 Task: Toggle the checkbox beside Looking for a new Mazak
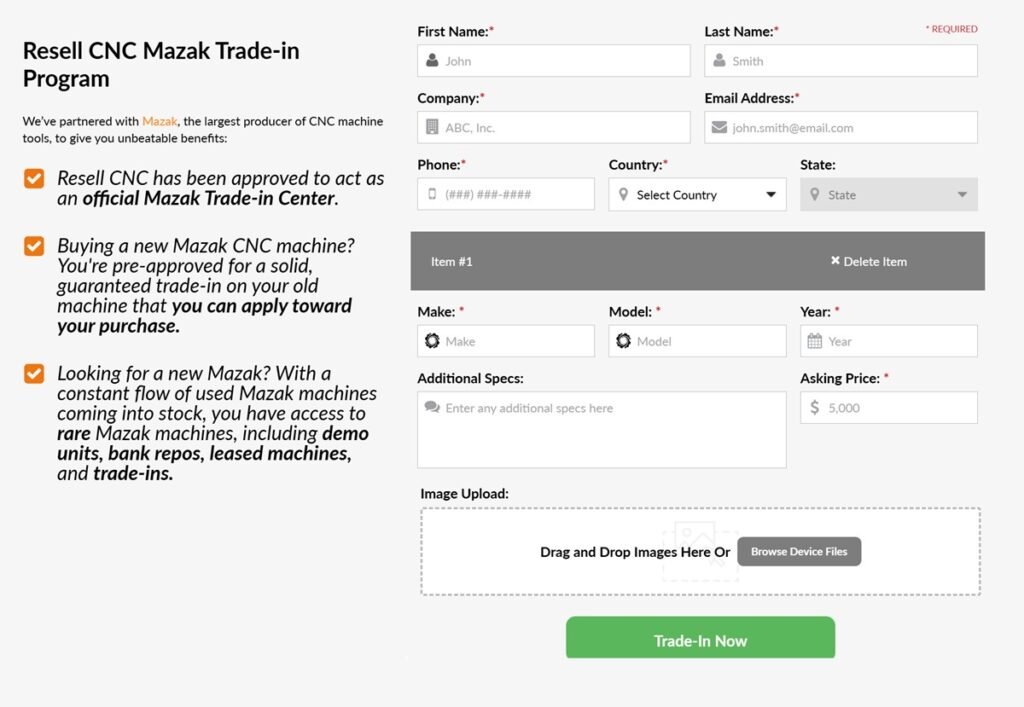point(34,374)
